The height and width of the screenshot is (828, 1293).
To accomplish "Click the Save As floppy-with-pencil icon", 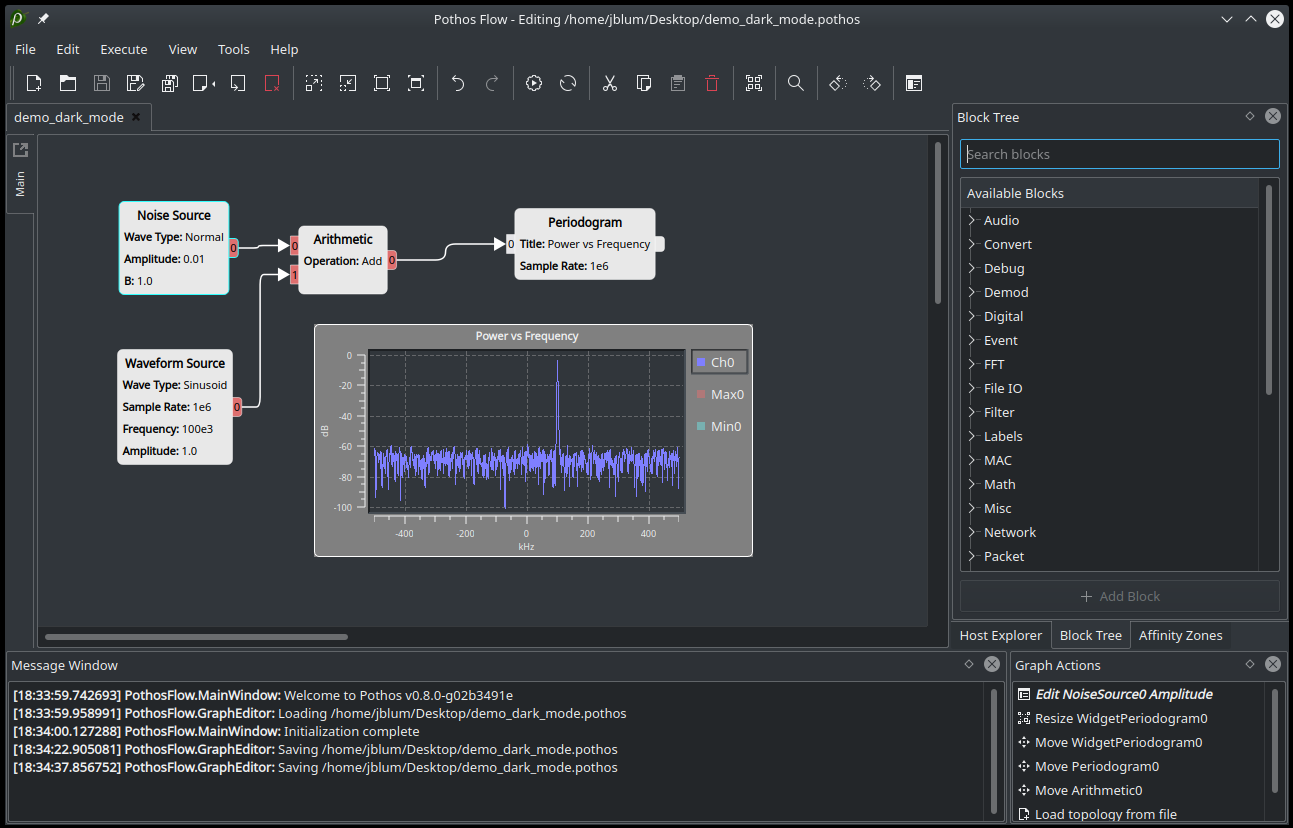I will pos(136,83).
